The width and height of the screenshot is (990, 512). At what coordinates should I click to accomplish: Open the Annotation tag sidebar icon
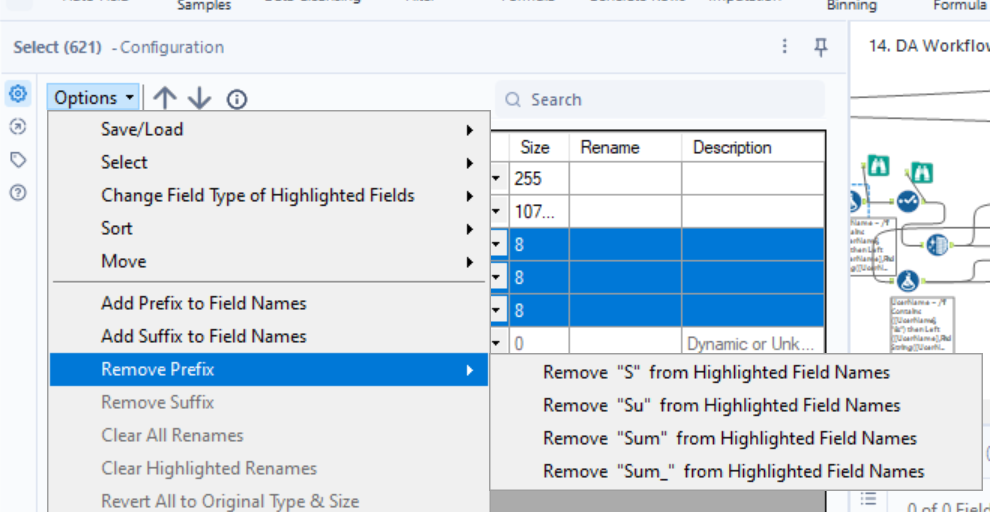click(18, 160)
